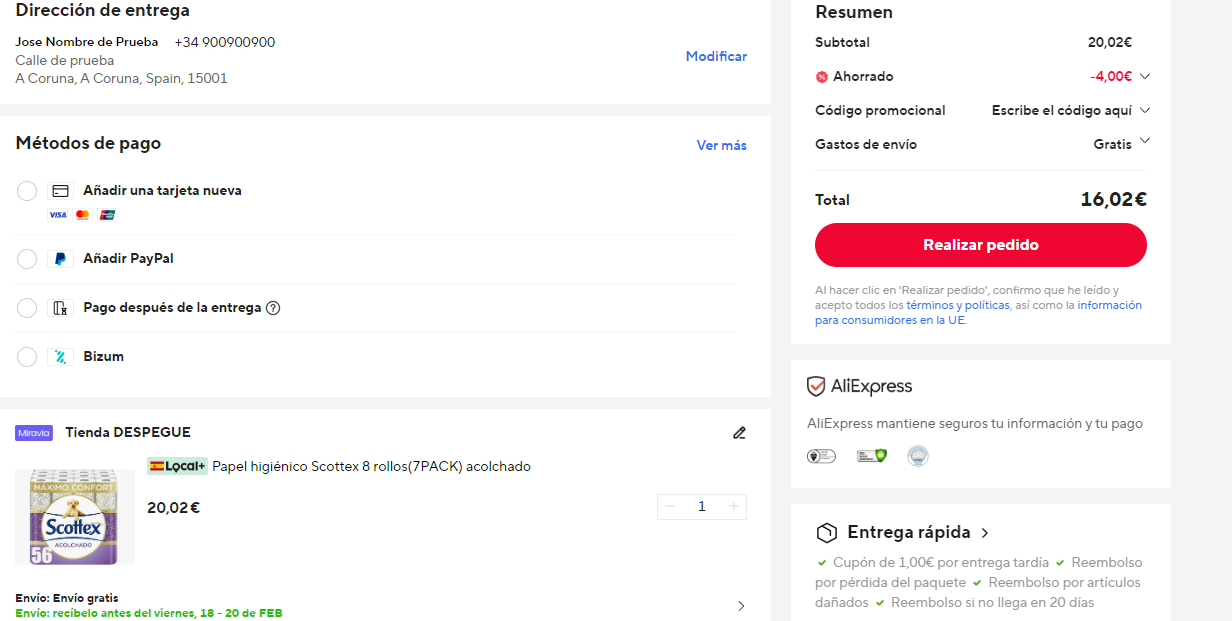
Task: Click Reembolso si no llega en 20 días
Action: point(992,602)
